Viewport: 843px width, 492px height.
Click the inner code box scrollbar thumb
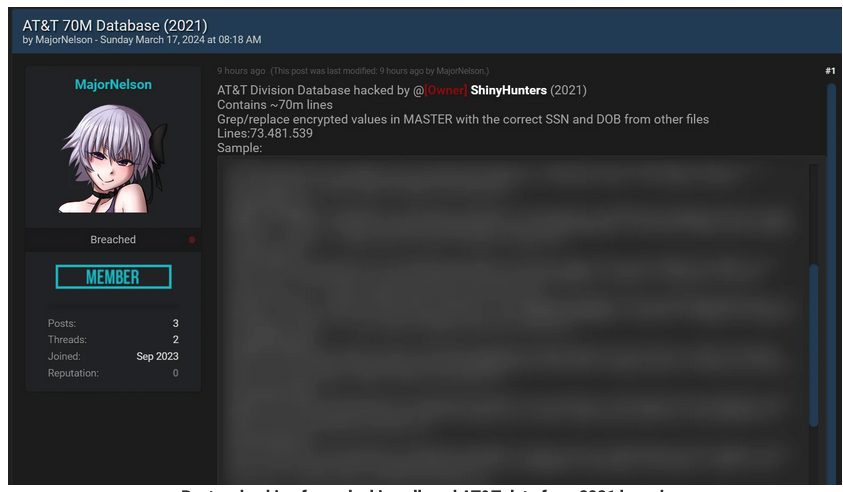coord(813,345)
